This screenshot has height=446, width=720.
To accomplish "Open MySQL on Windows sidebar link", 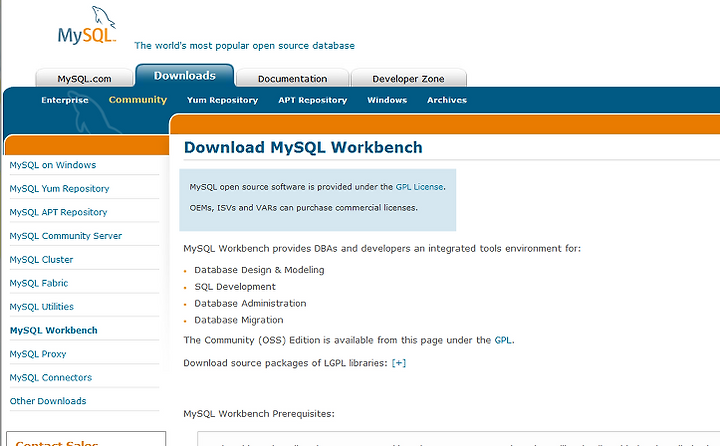I will 53,165.
